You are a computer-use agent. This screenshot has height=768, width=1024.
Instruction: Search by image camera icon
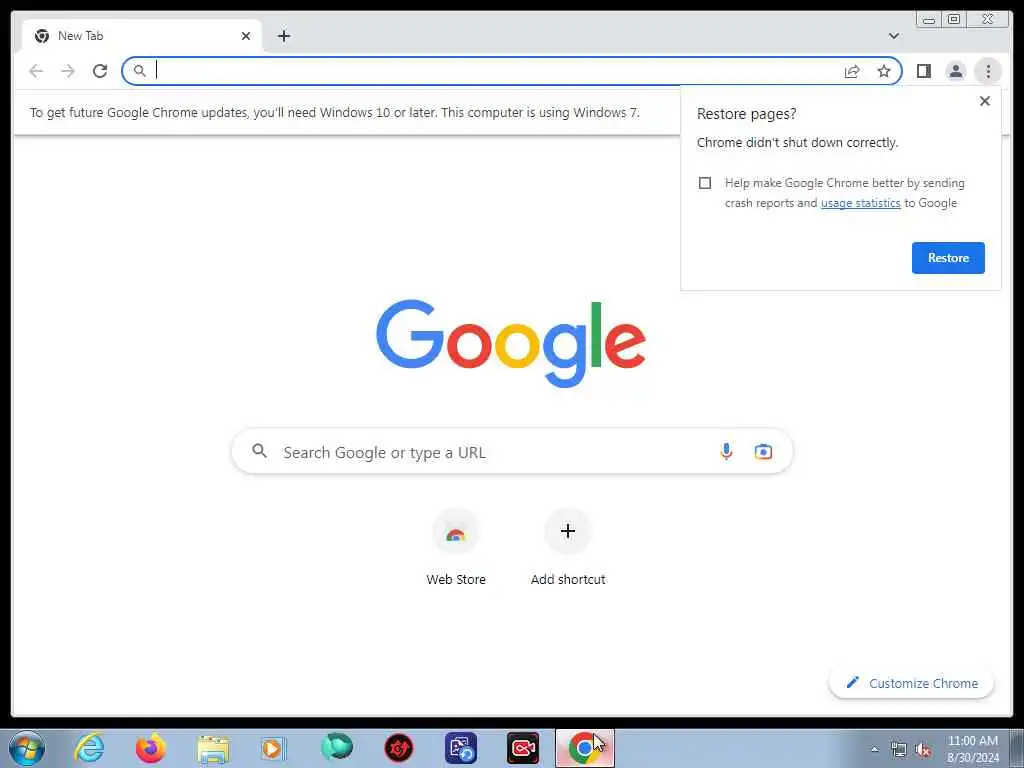(763, 451)
